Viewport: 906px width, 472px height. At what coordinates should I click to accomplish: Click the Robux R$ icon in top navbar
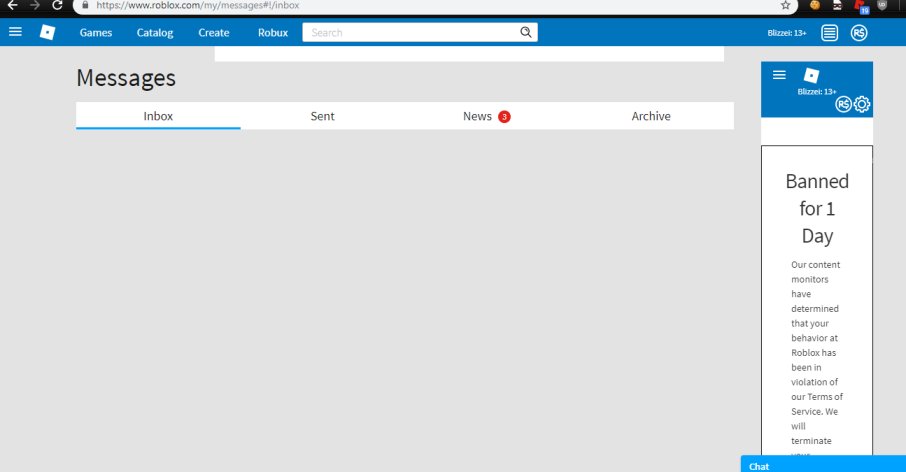pos(859,33)
